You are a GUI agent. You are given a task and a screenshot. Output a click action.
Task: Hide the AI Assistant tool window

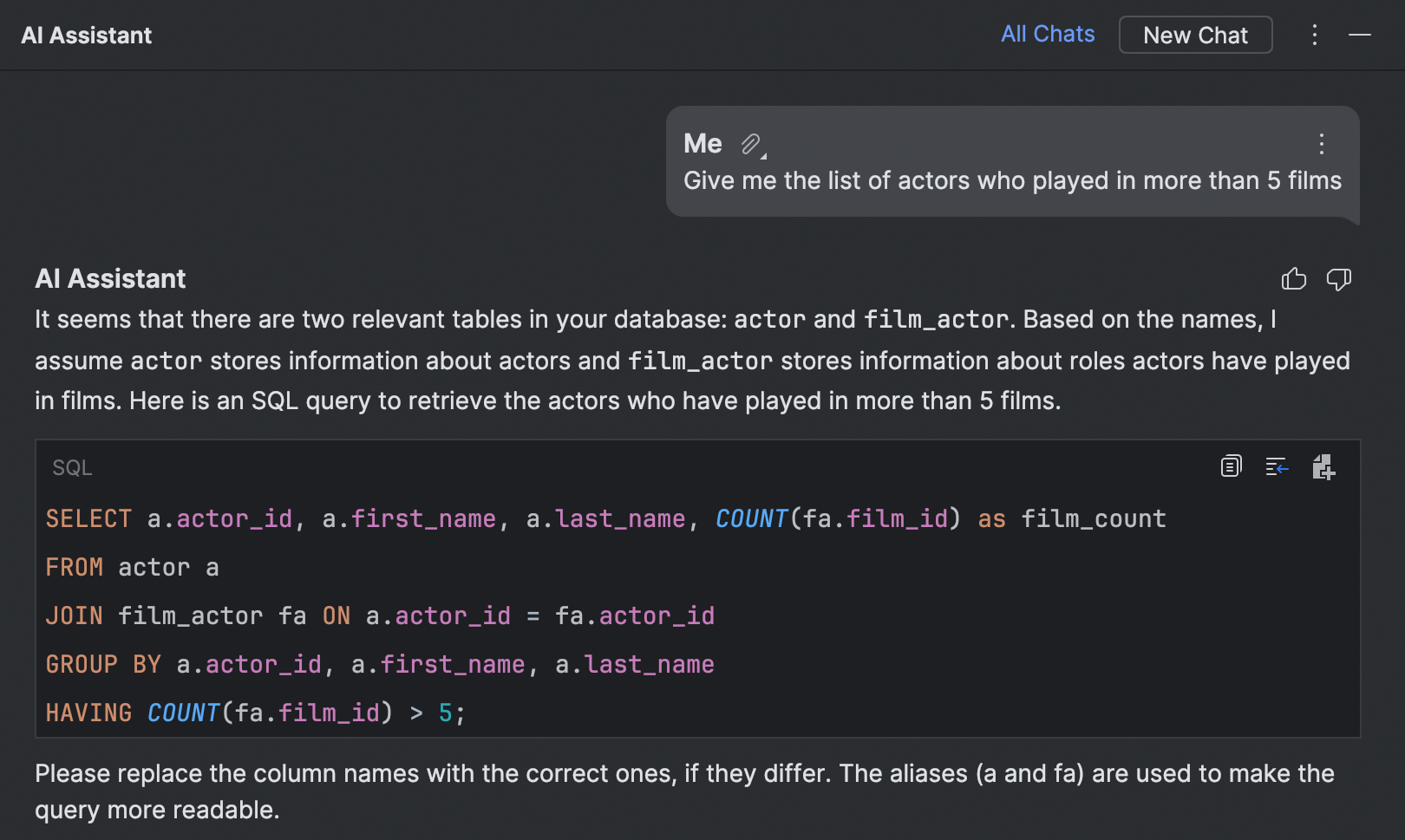[x=1359, y=35]
